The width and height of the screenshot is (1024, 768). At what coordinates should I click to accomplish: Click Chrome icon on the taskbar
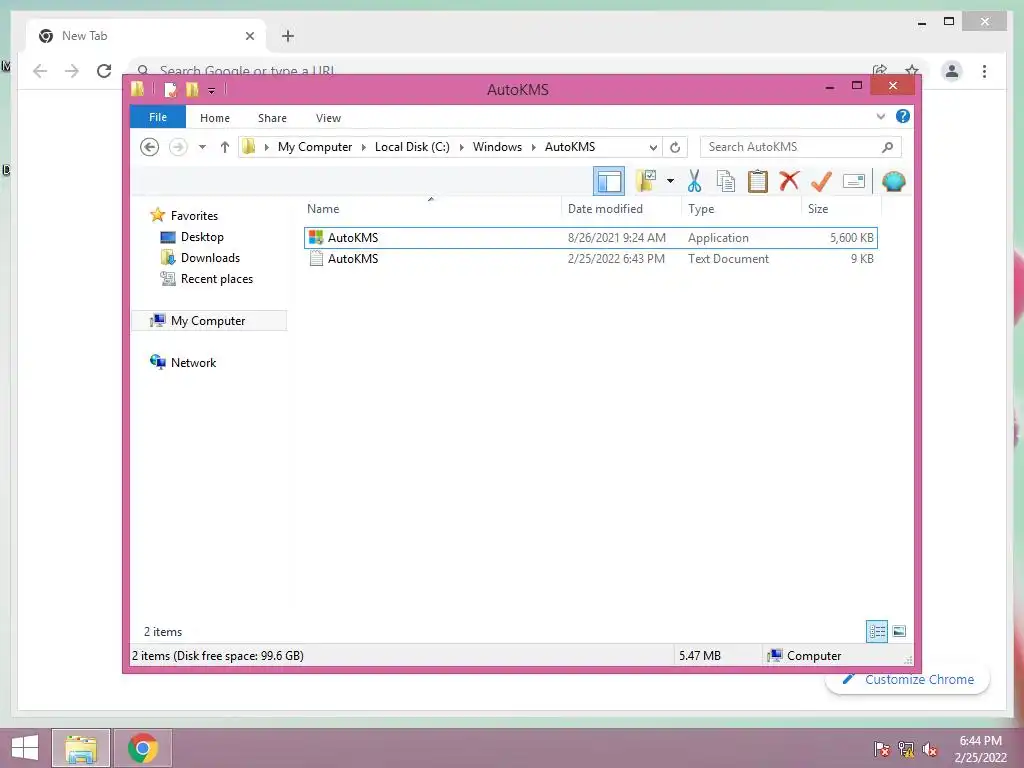click(x=142, y=748)
